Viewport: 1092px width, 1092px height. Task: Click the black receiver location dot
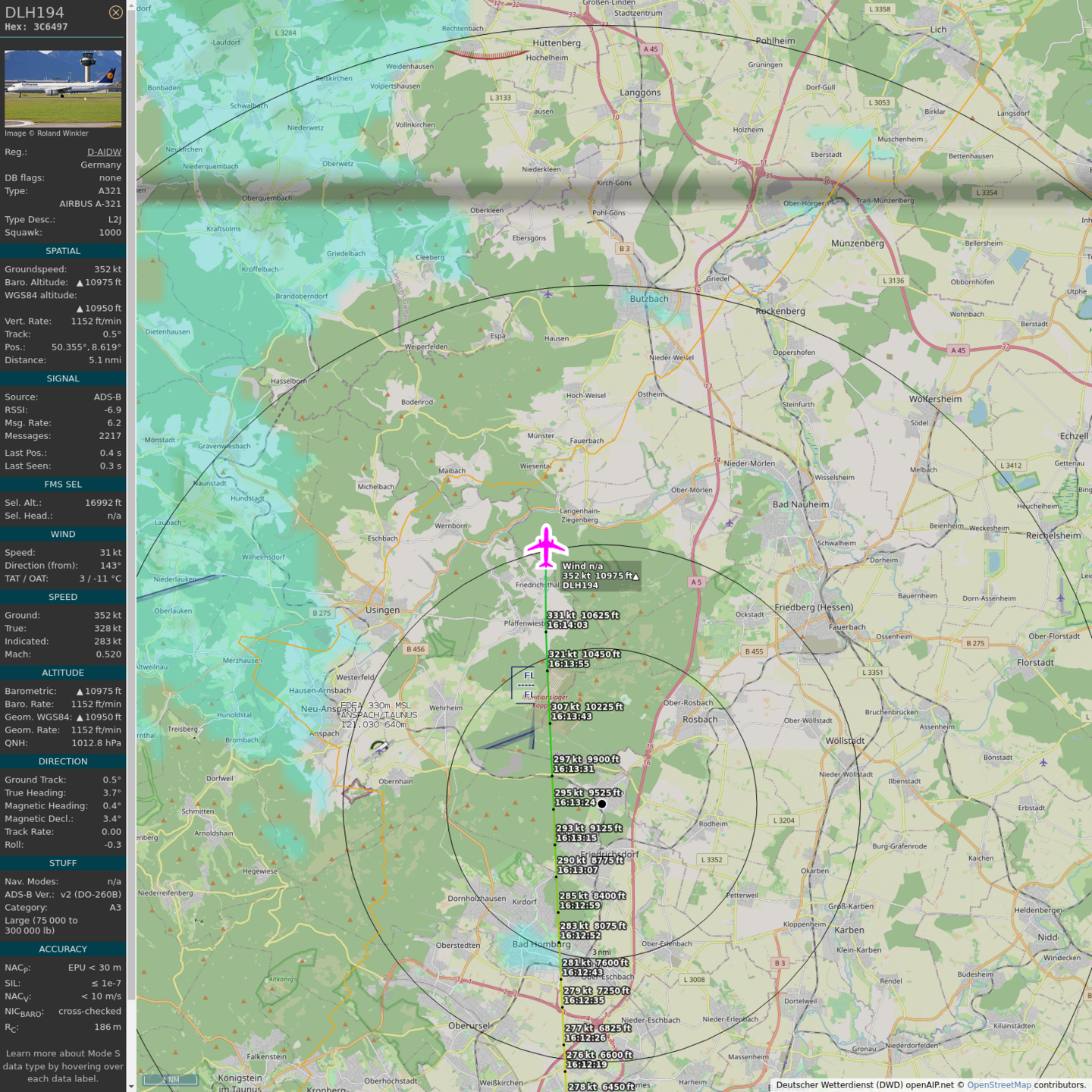pyautogui.click(x=602, y=804)
